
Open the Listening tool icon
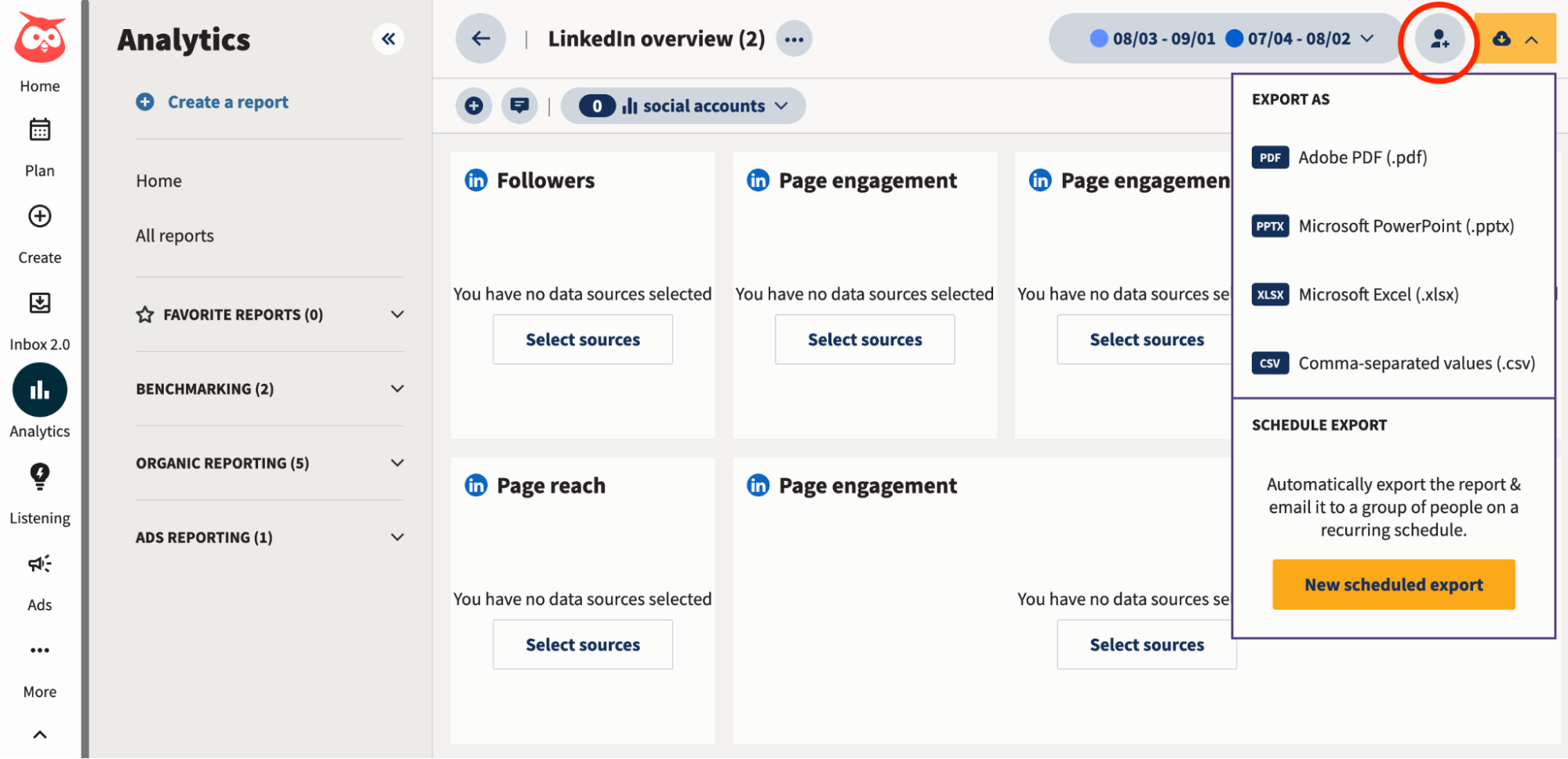tap(39, 476)
